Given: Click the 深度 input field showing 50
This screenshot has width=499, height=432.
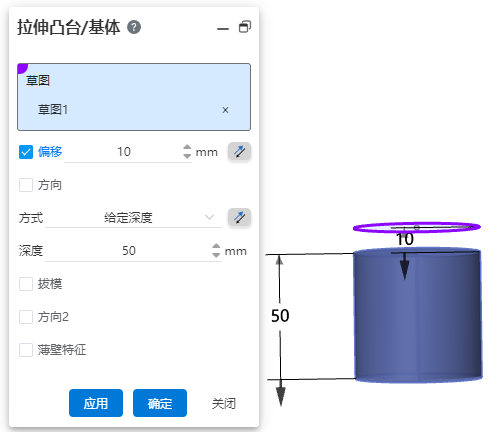Looking at the screenshot, I should pos(128,251).
